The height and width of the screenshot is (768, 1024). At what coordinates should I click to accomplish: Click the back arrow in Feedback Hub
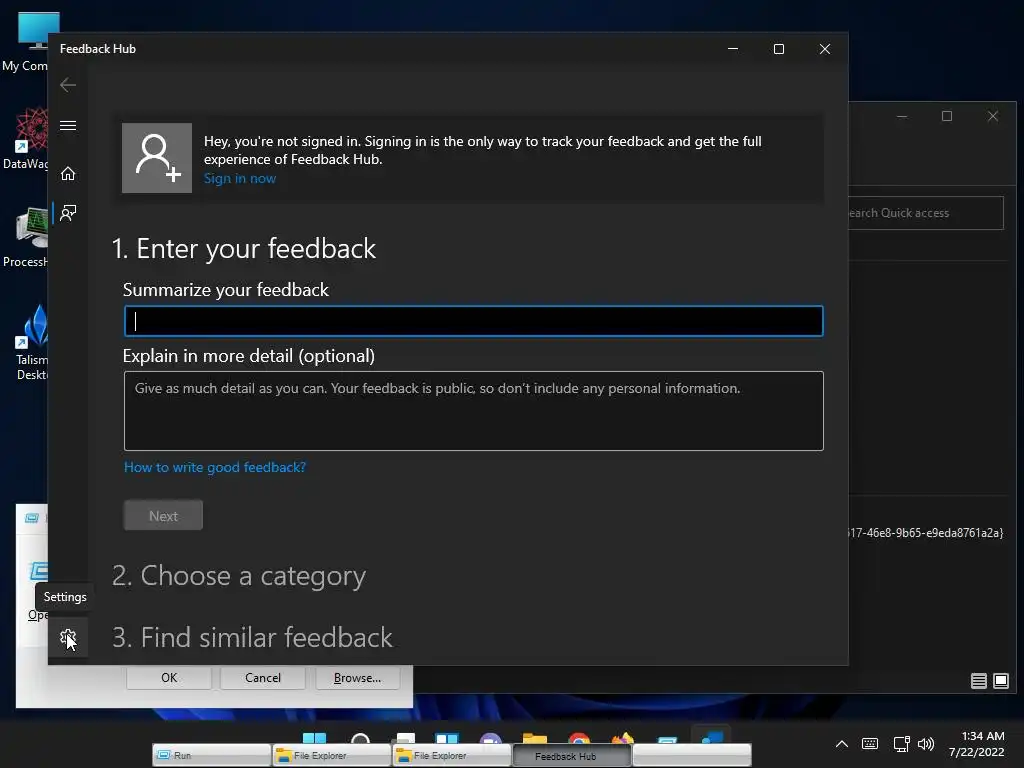point(68,85)
